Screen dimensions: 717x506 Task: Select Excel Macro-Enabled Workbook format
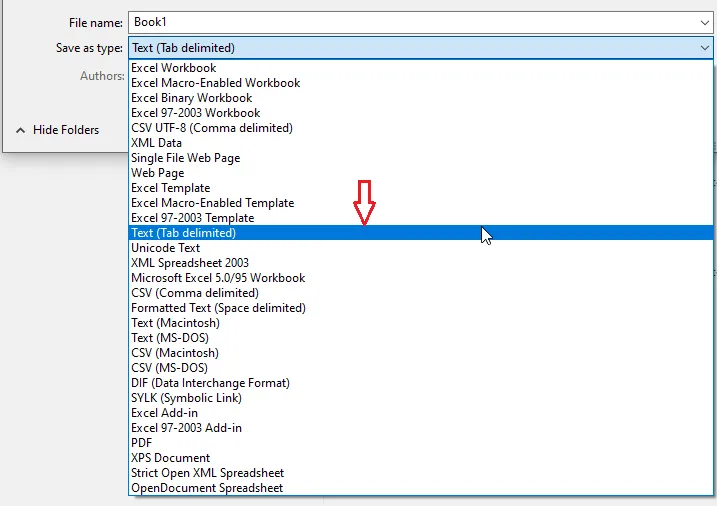[x=421, y=83]
